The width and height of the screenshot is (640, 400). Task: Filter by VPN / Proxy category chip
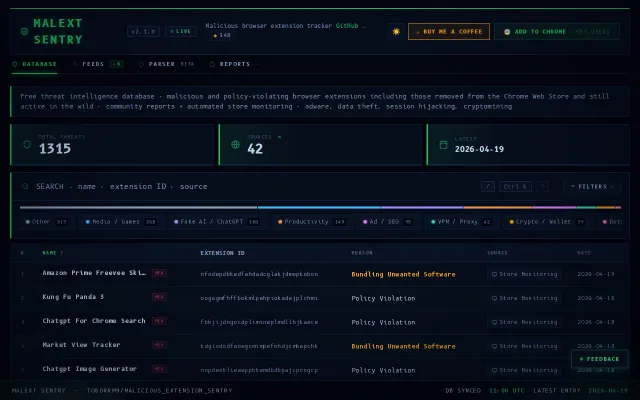coord(461,222)
